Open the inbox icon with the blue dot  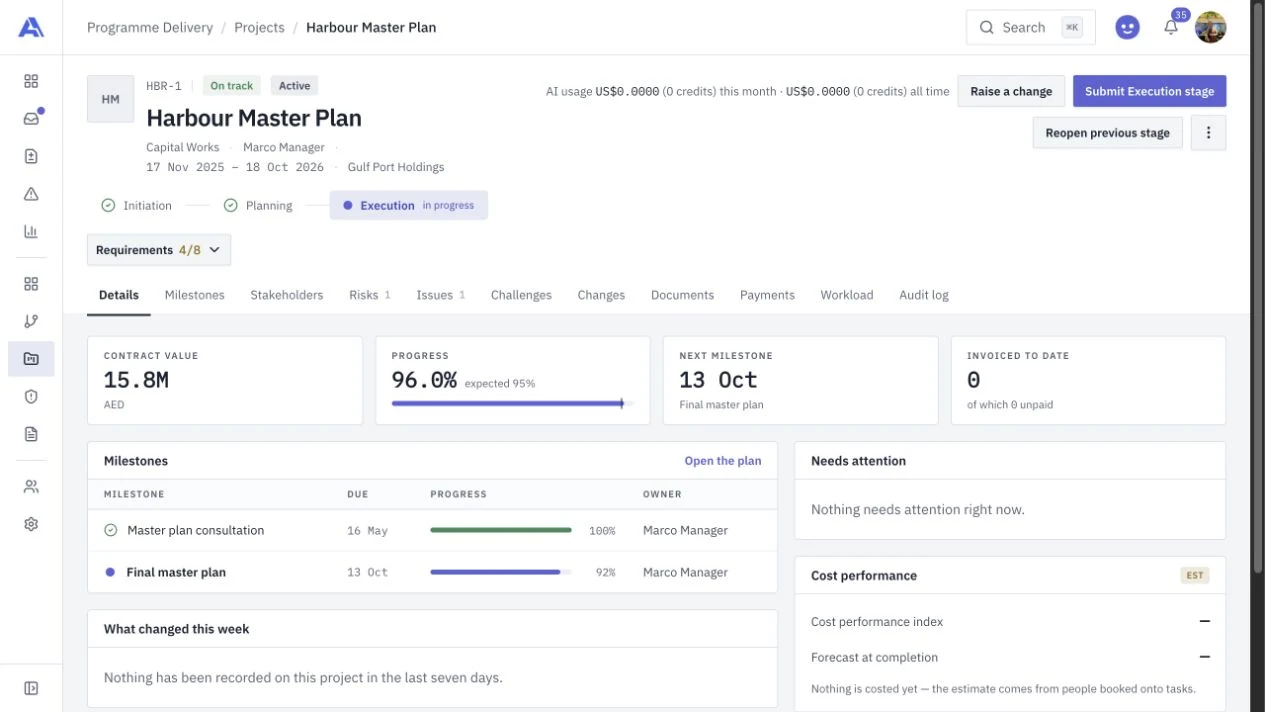click(x=31, y=119)
